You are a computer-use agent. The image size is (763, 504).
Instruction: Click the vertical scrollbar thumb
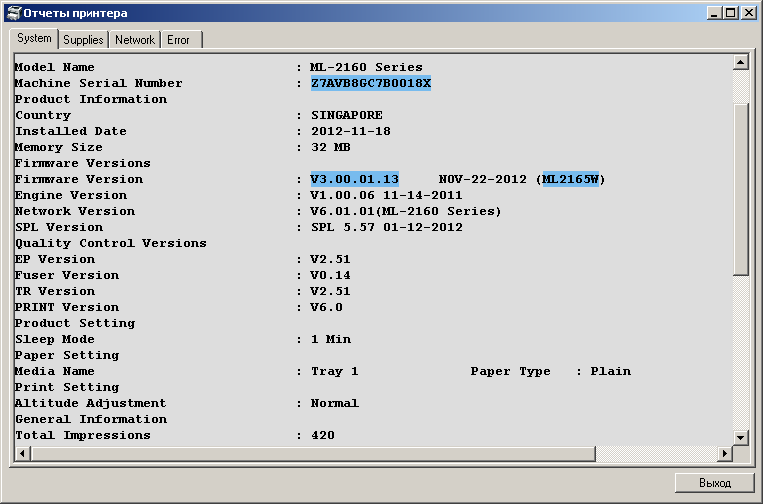pos(740,189)
